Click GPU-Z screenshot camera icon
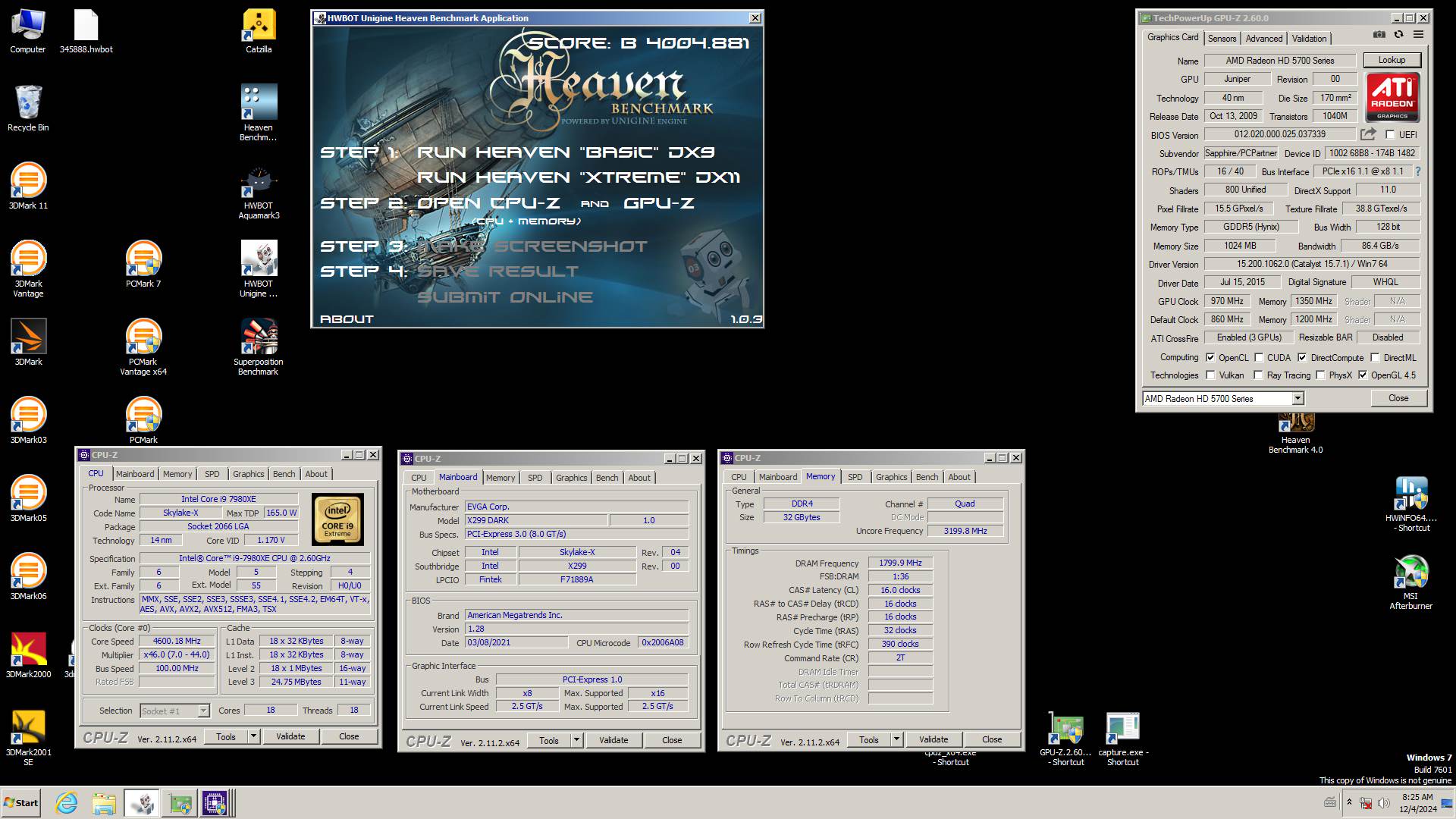 click(x=1379, y=35)
